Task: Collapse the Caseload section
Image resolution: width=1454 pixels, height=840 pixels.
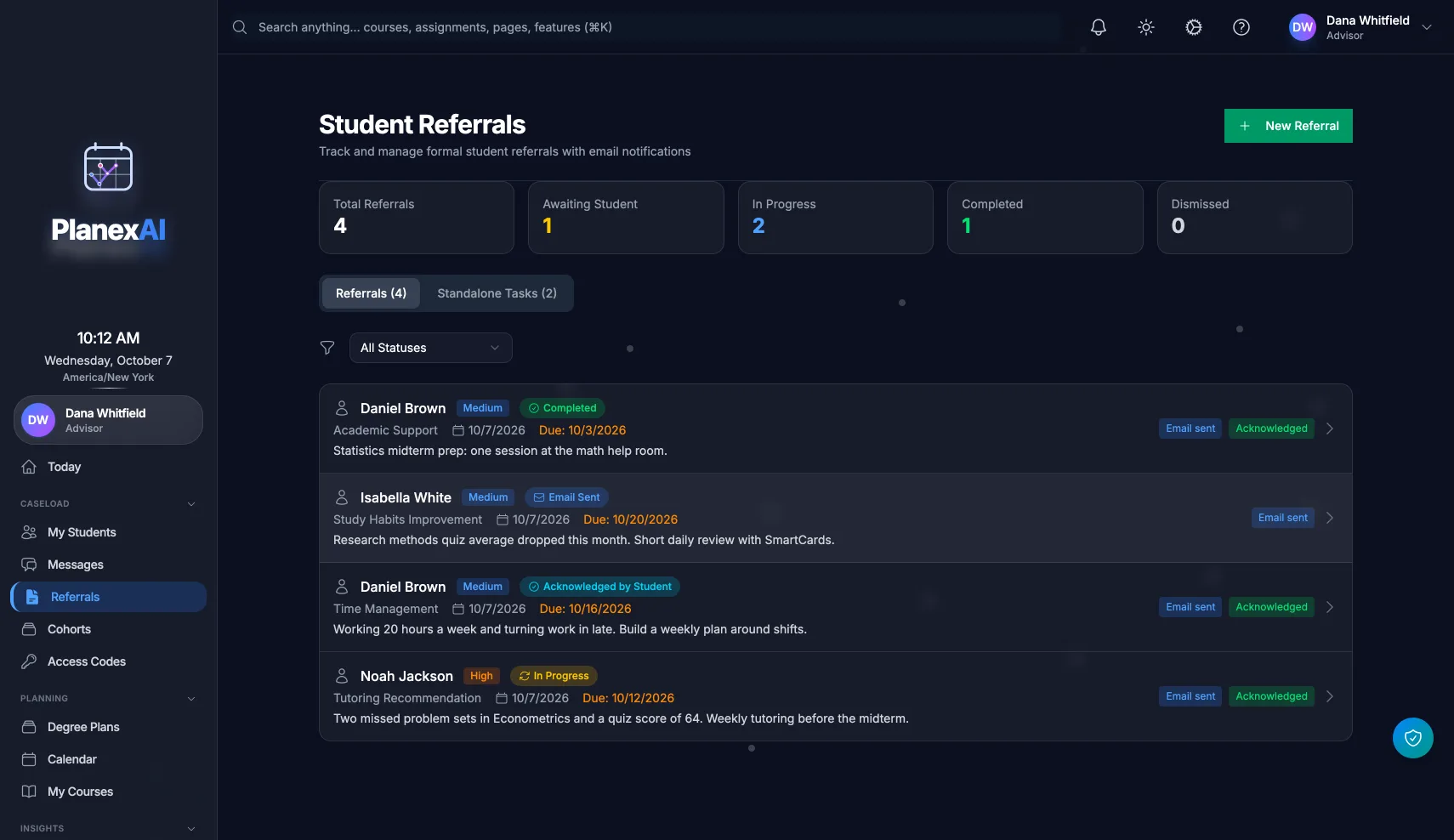Action: click(191, 504)
